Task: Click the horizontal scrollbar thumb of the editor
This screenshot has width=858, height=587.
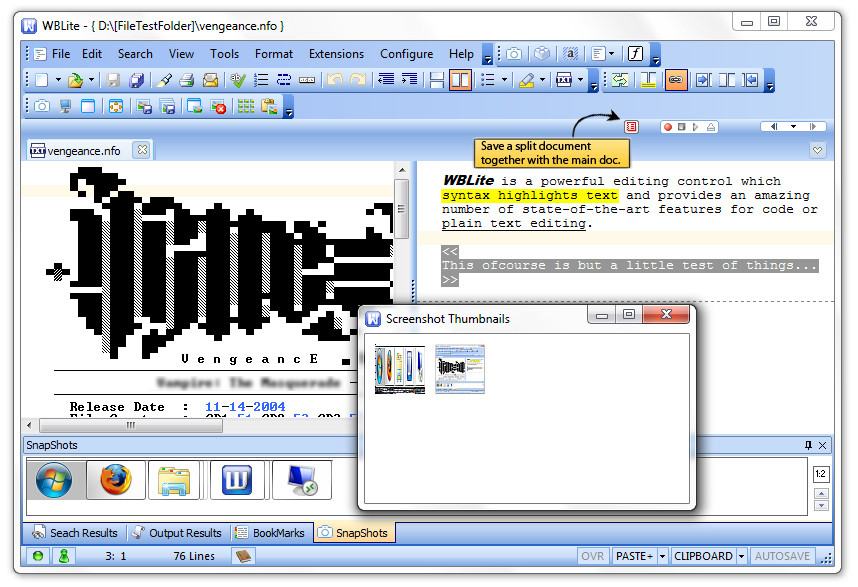Action: coord(131,425)
